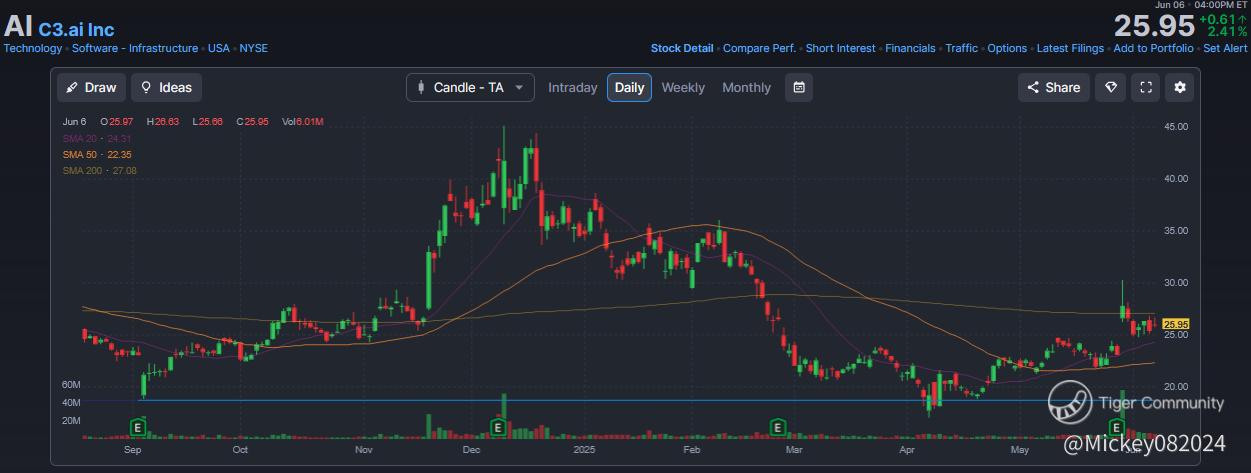Screen dimensions: 1251x473
Task: Click the SMA 50 indicator label
Action: (97, 155)
